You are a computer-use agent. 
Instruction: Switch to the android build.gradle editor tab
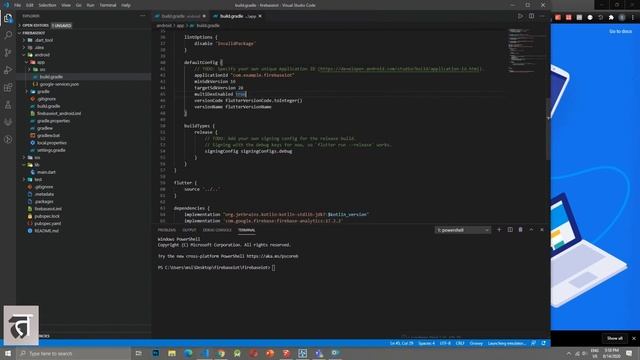coord(180,16)
